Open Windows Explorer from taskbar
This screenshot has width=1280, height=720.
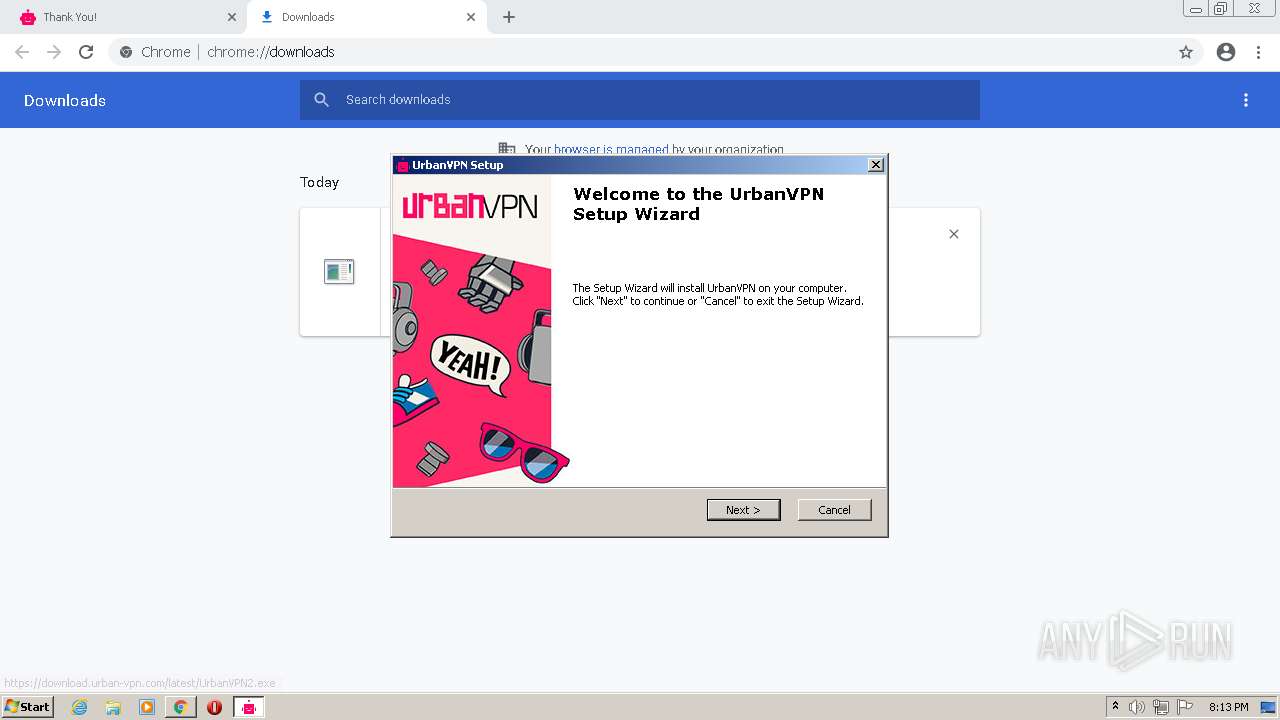pyautogui.click(x=113, y=707)
